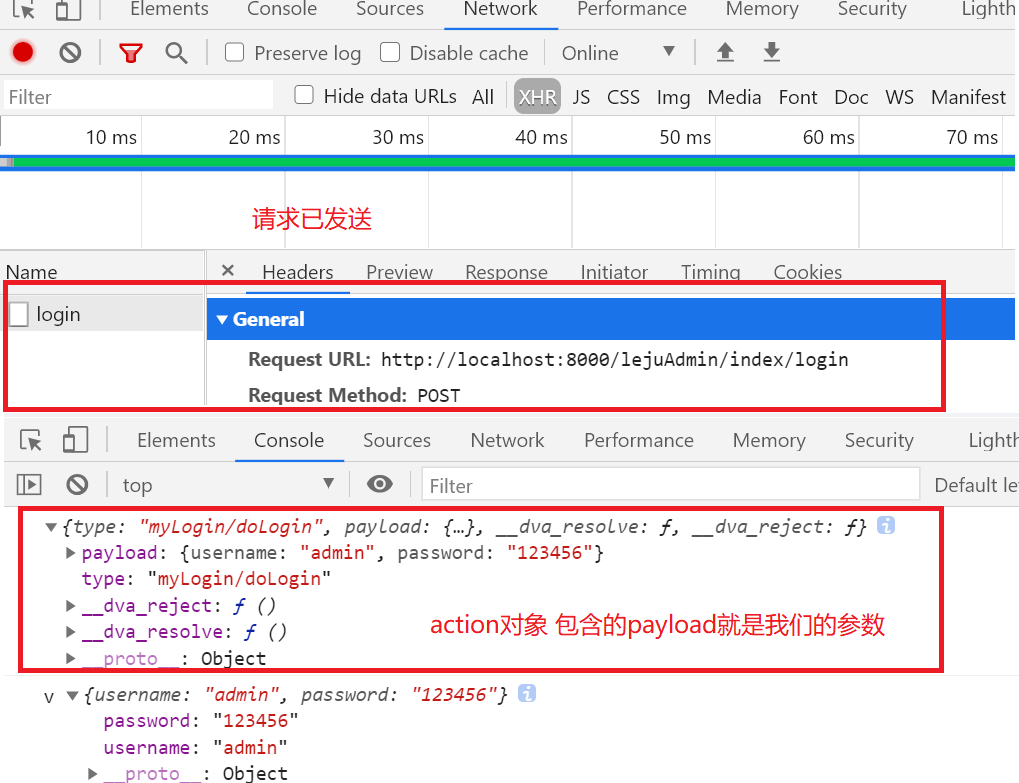This screenshot has height=783, width=1019.
Task: Filter requests by Font type
Action: coord(798,97)
